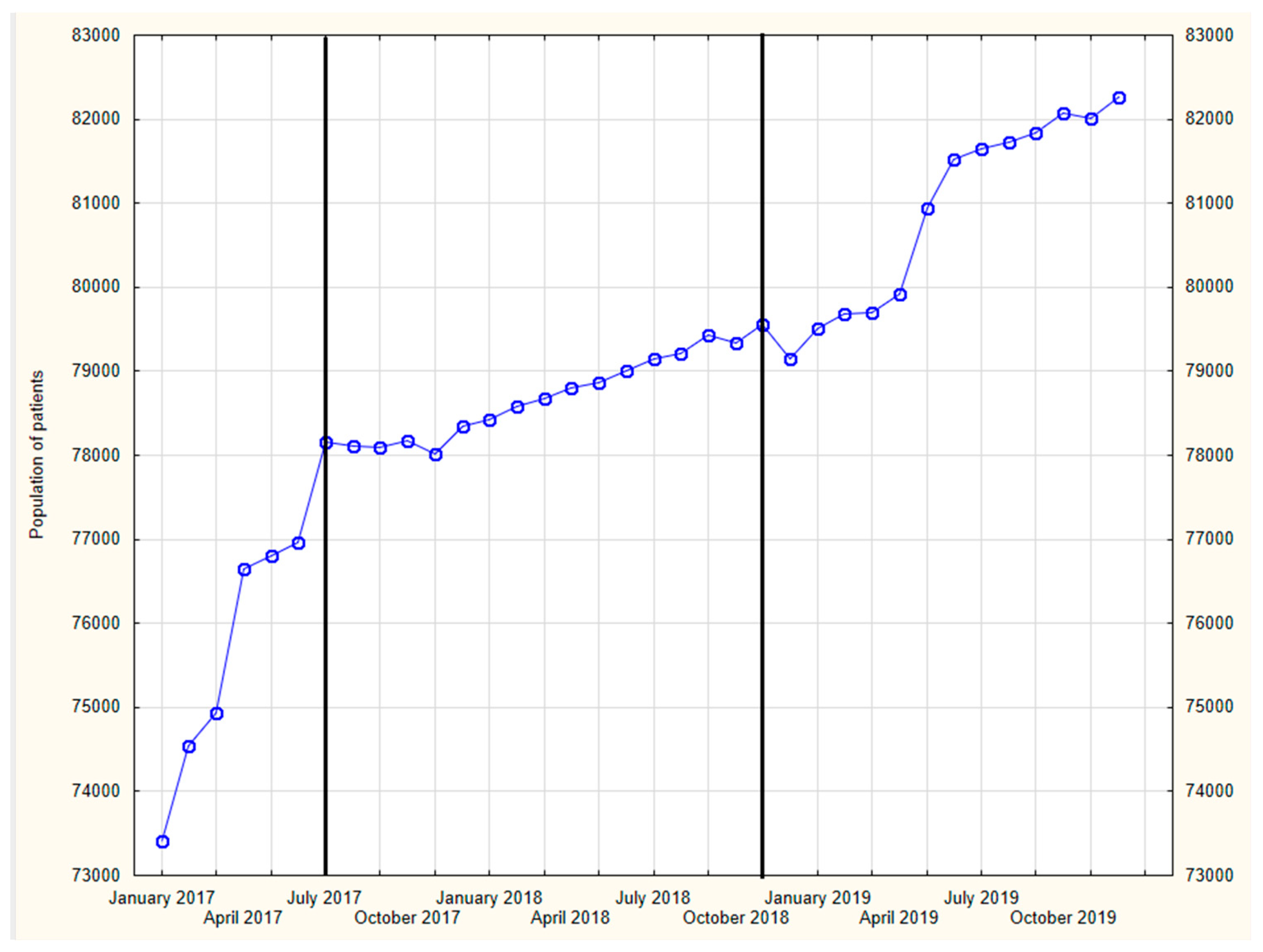This screenshot has width=1263, height=952.
Task: Click the 'January 2017' x-axis label
Action: [x=162, y=898]
